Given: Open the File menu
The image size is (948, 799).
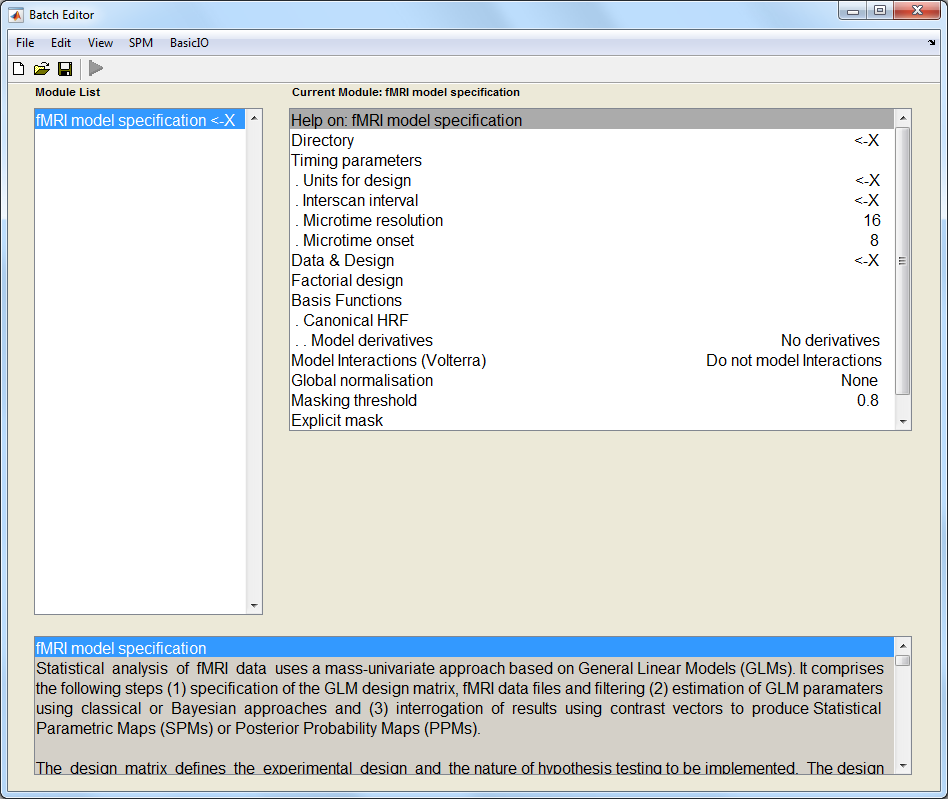Looking at the screenshot, I should click(x=25, y=43).
